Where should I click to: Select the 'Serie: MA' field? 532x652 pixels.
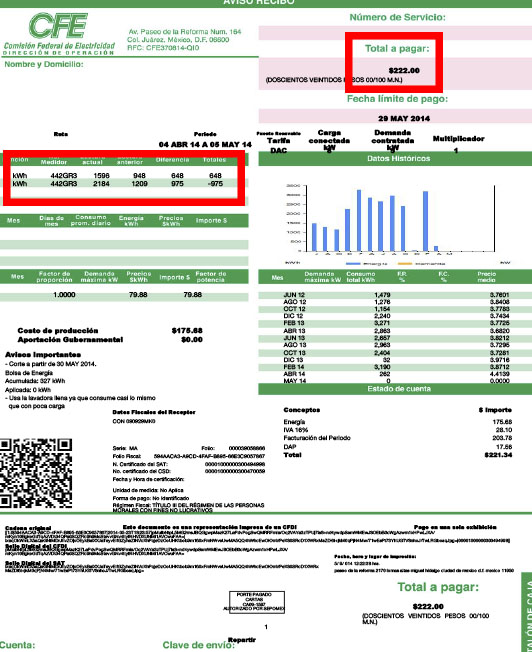[125, 448]
